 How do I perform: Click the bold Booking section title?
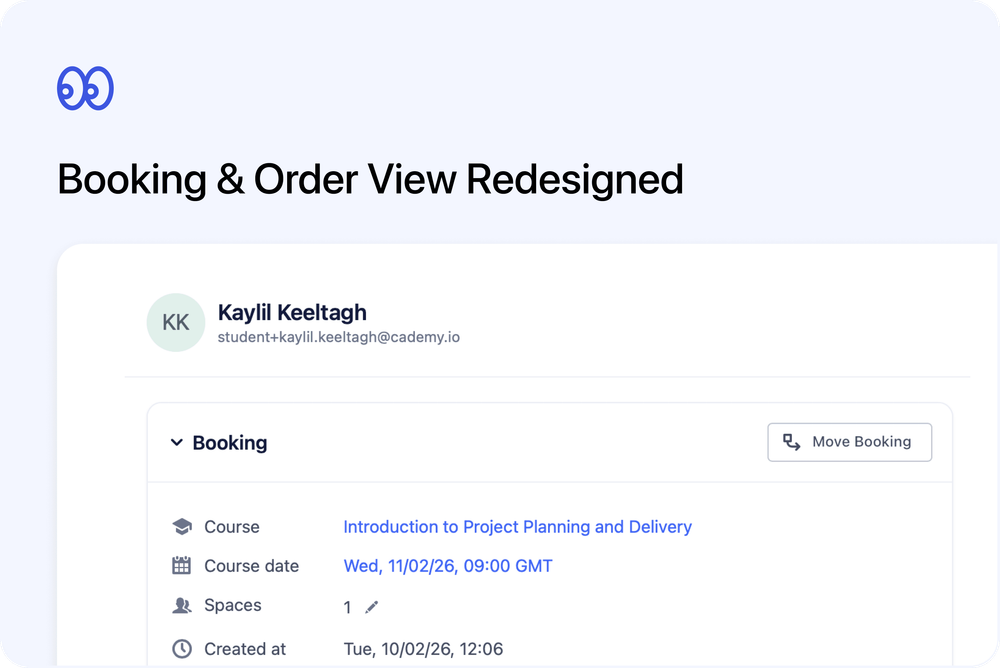point(230,442)
